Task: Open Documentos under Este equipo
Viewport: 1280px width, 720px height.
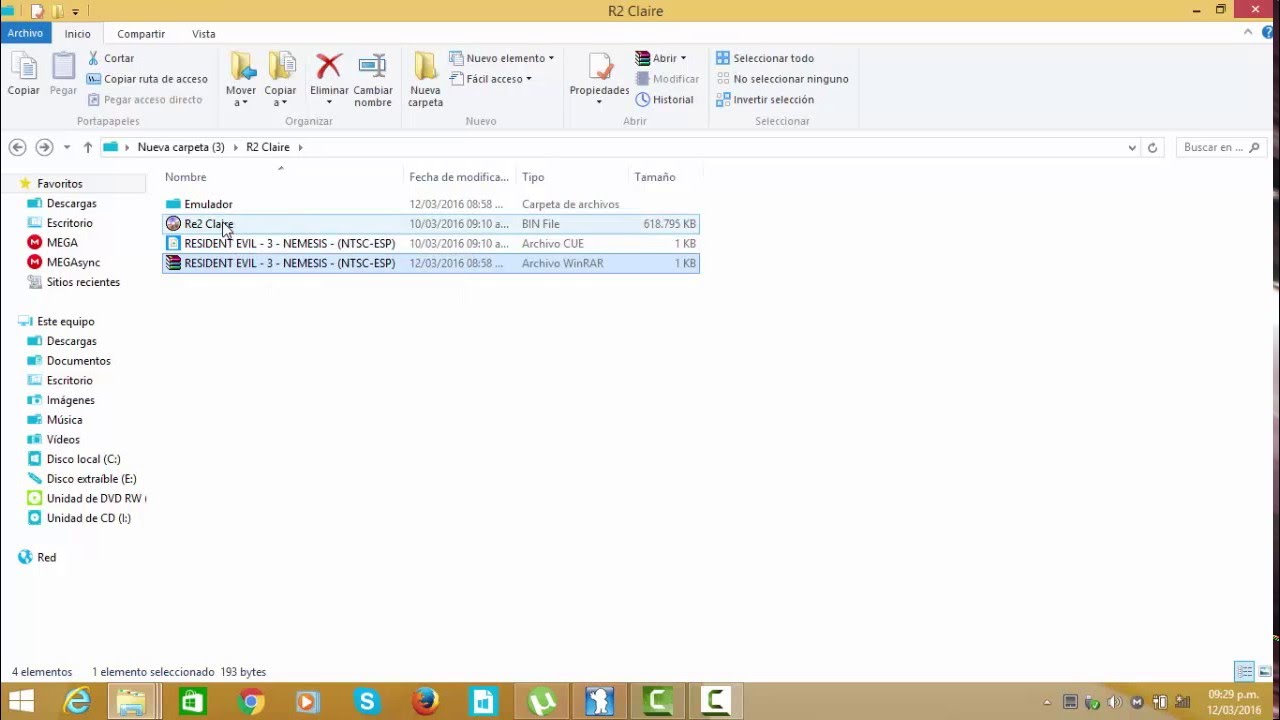Action: (x=78, y=361)
